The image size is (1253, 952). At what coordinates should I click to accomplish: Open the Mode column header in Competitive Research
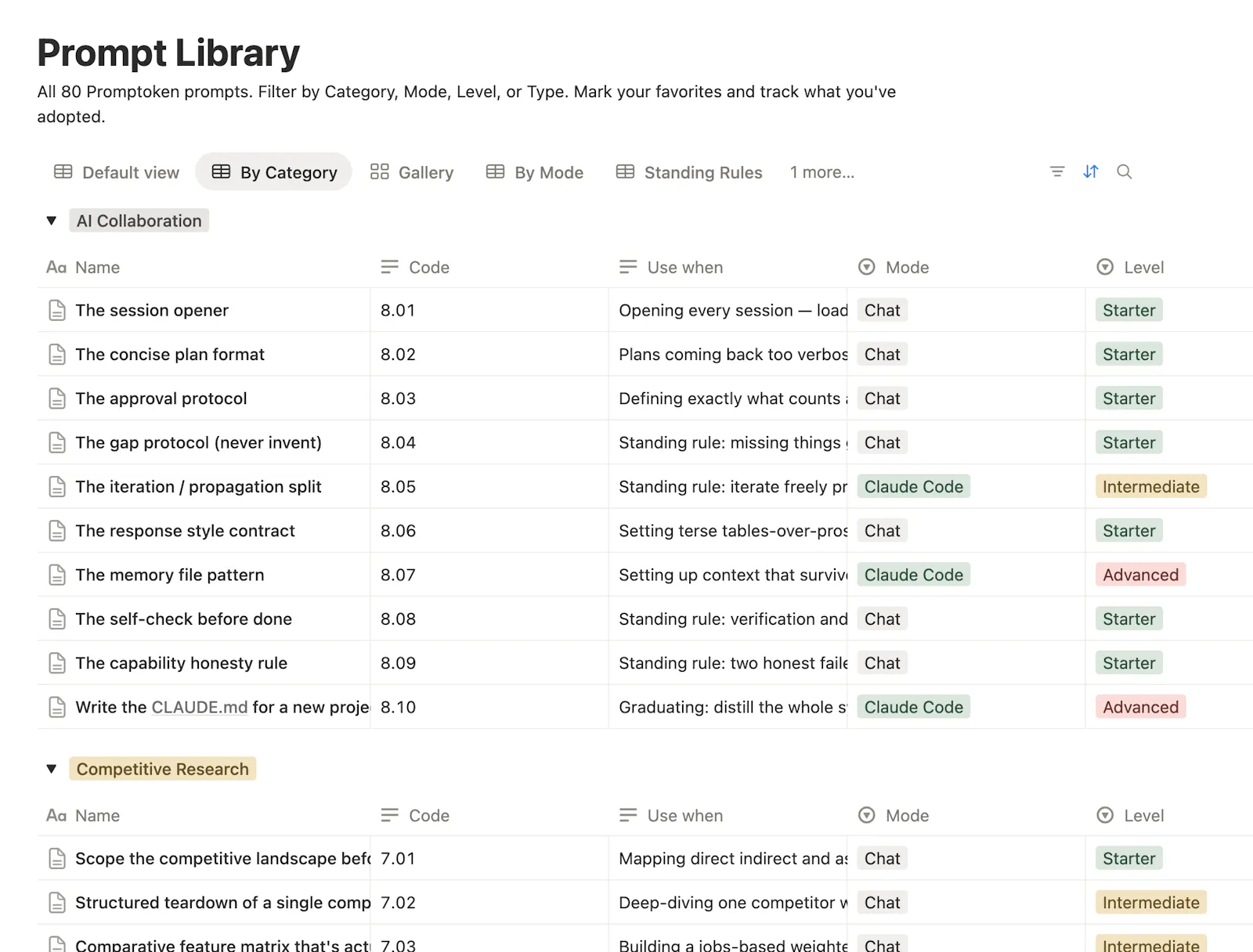894,815
